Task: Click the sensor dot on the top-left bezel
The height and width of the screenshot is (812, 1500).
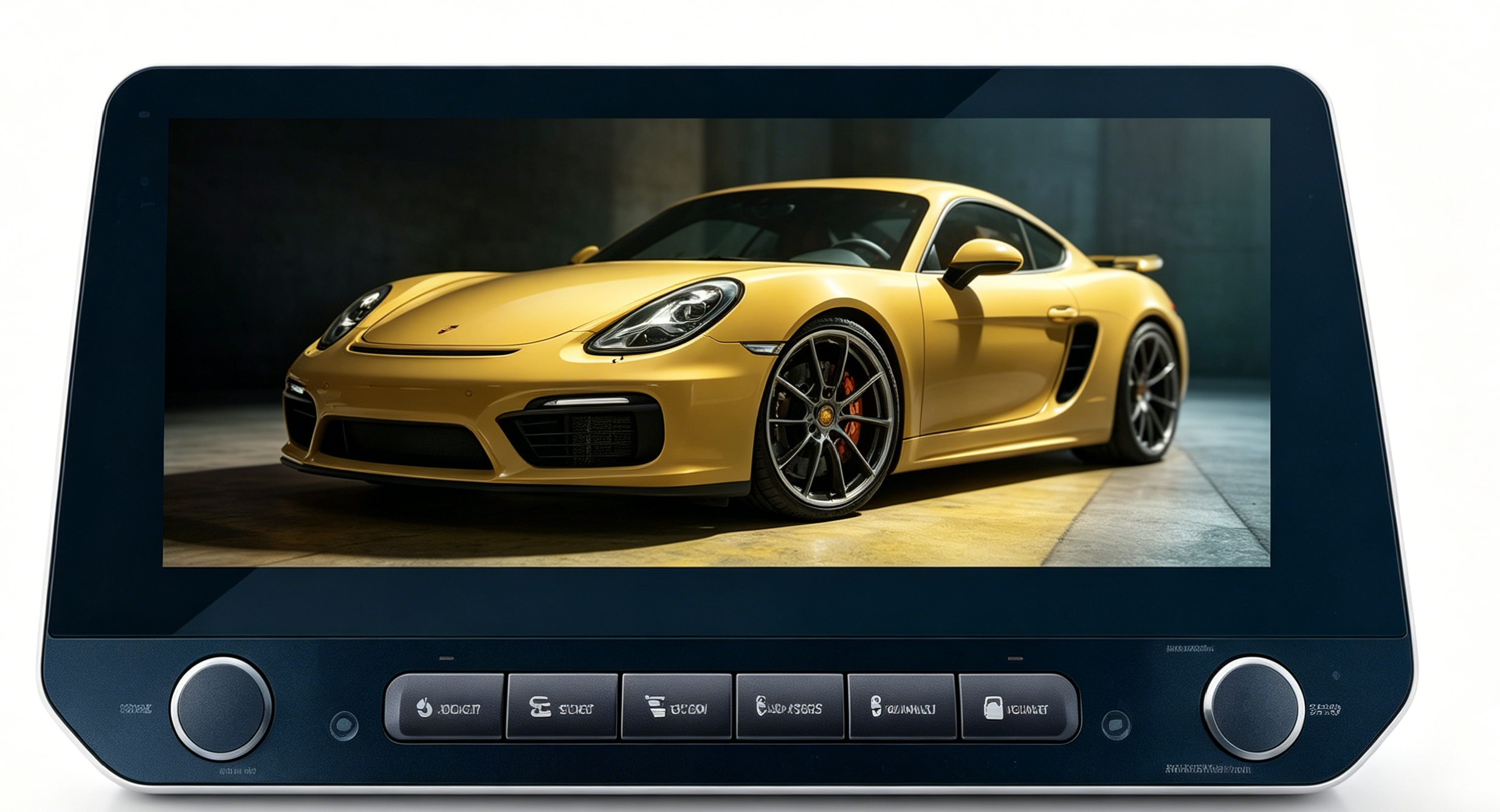Action: click(144, 114)
